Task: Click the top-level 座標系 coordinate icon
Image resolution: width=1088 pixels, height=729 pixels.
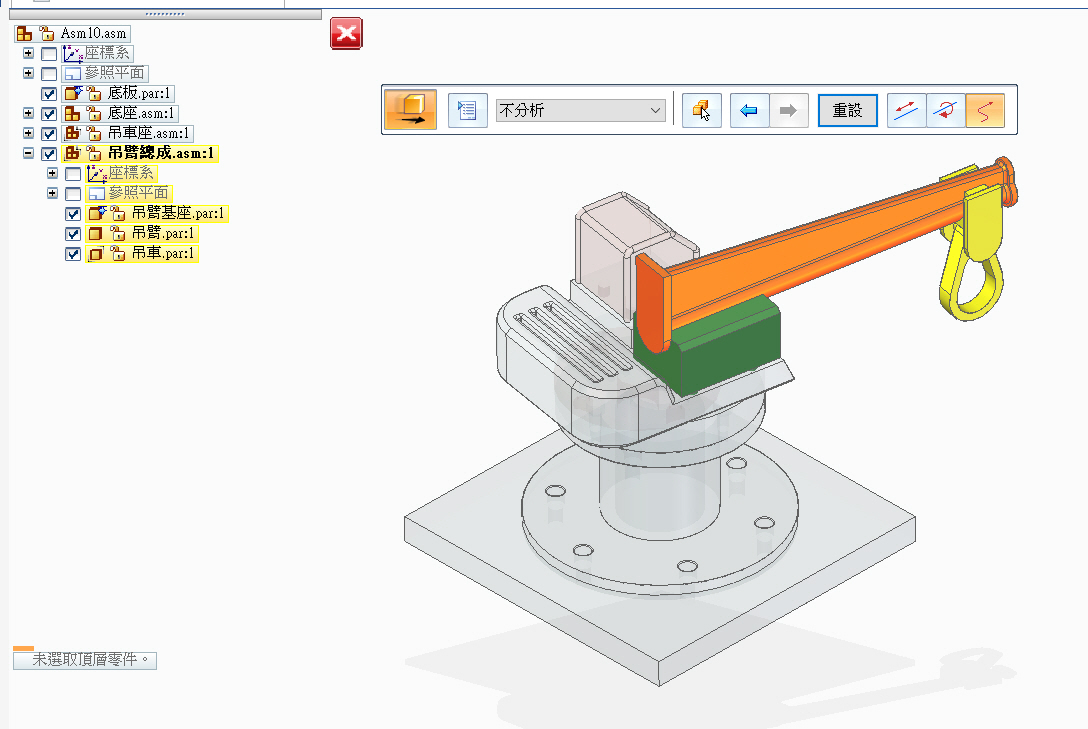Action: [72, 53]
